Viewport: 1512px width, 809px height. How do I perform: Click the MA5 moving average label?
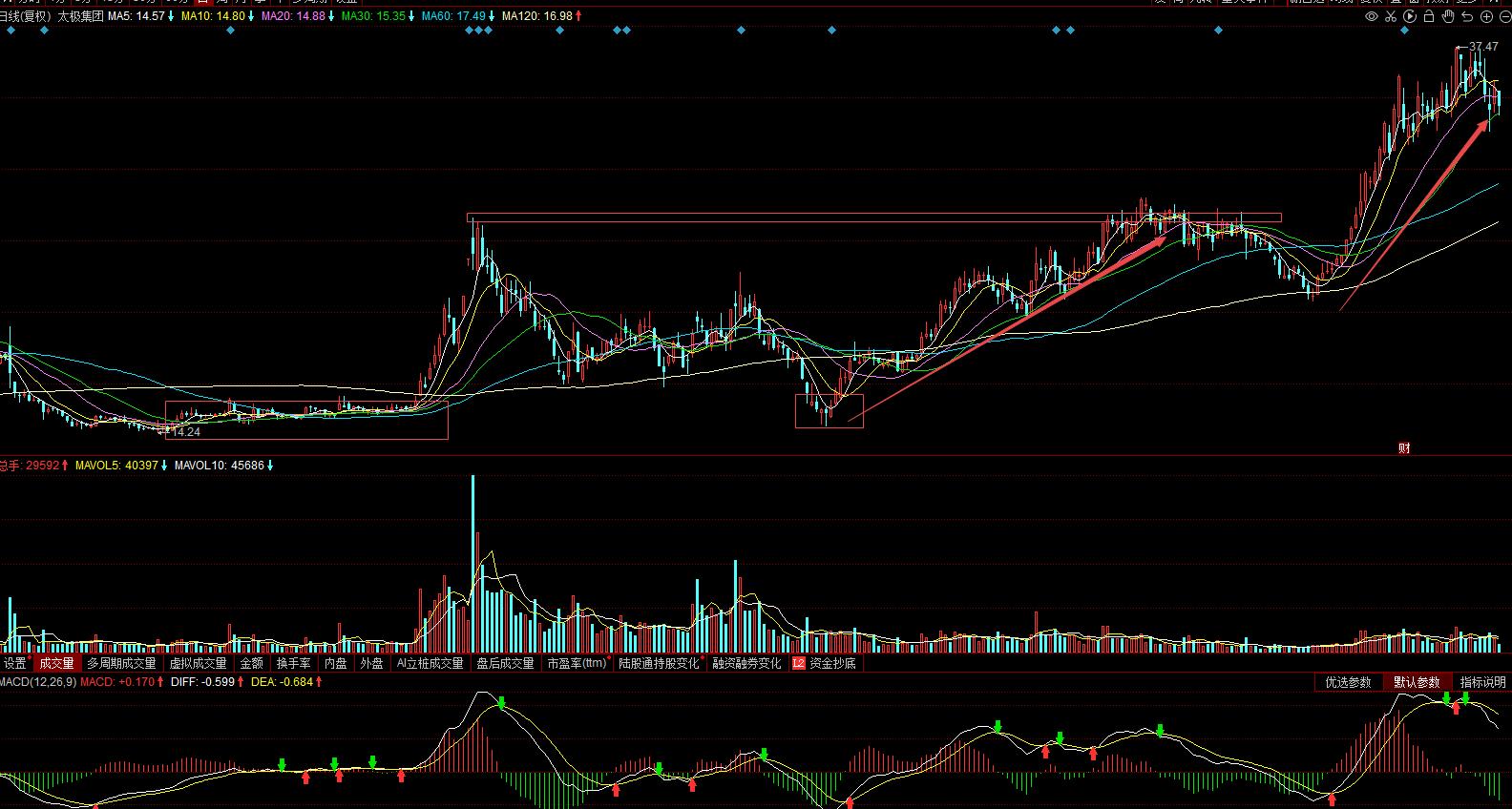tap(137, 16)
